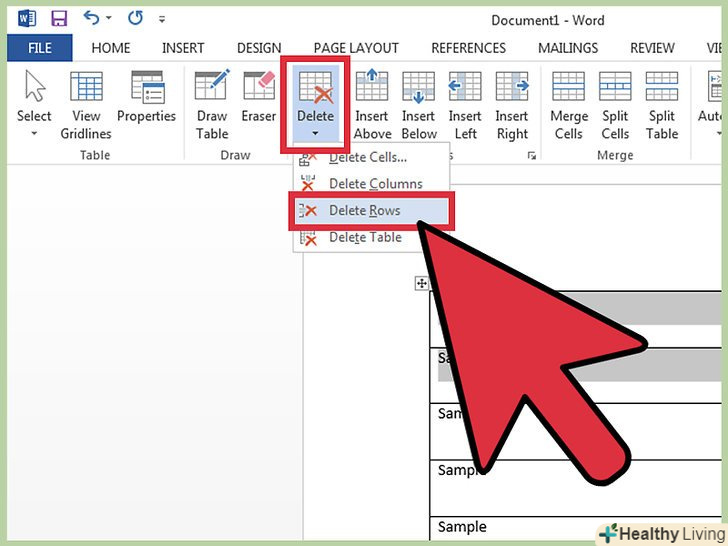Open the Rows & Columns dialog launcher

tap(532, 155)
